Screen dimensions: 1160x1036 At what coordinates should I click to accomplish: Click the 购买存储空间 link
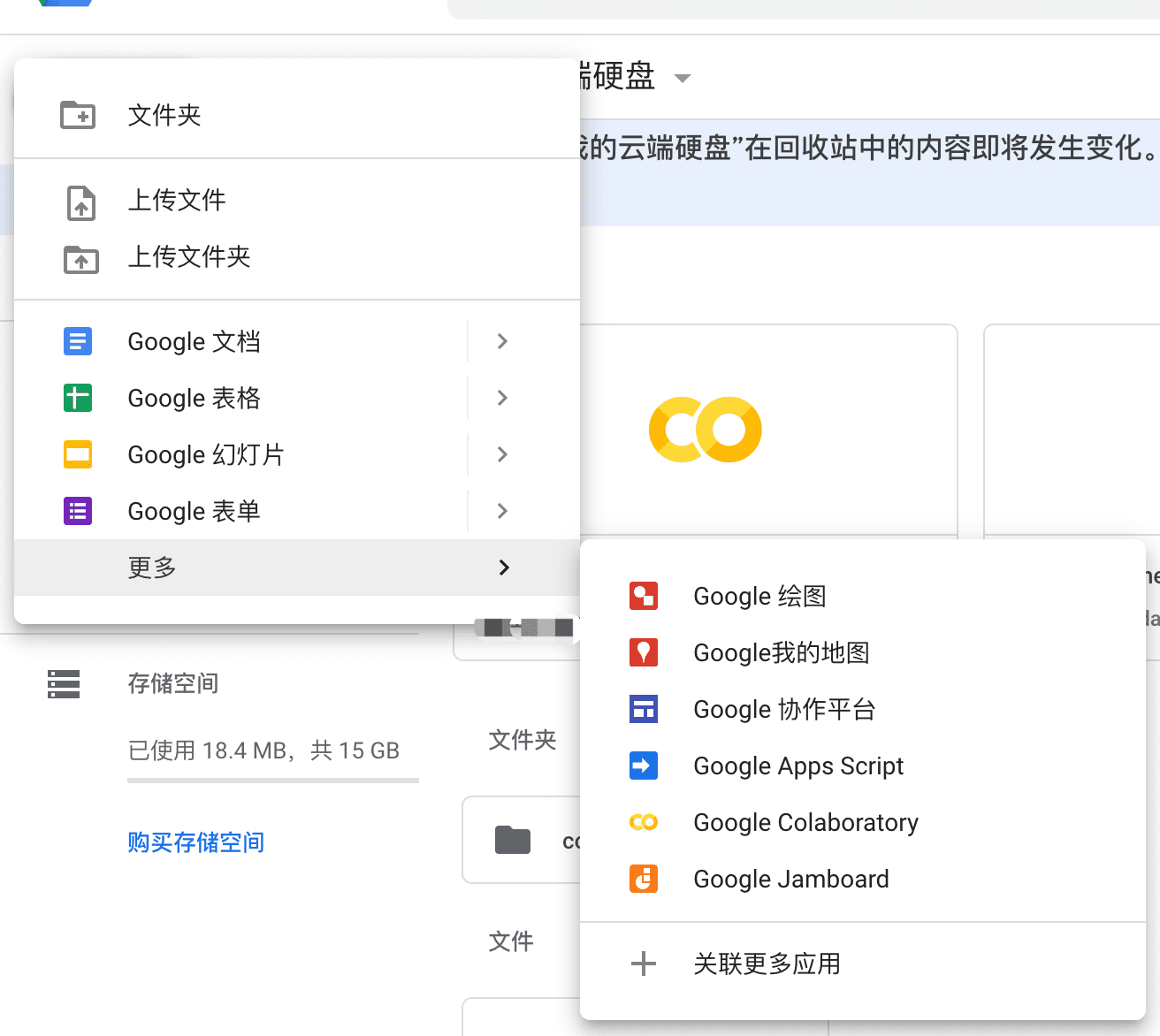196,842
